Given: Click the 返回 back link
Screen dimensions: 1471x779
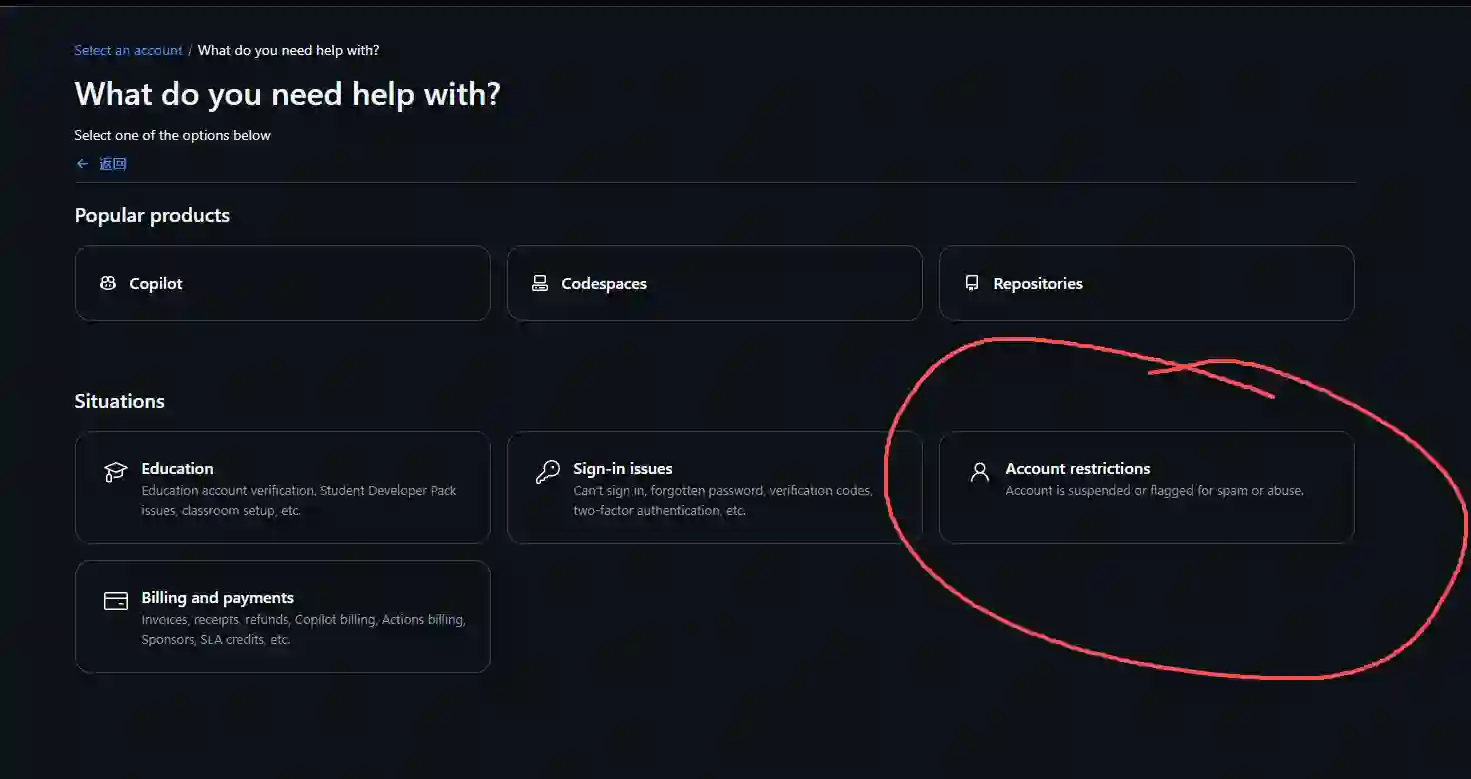Looking at the screenshot, I should point(112,163).
